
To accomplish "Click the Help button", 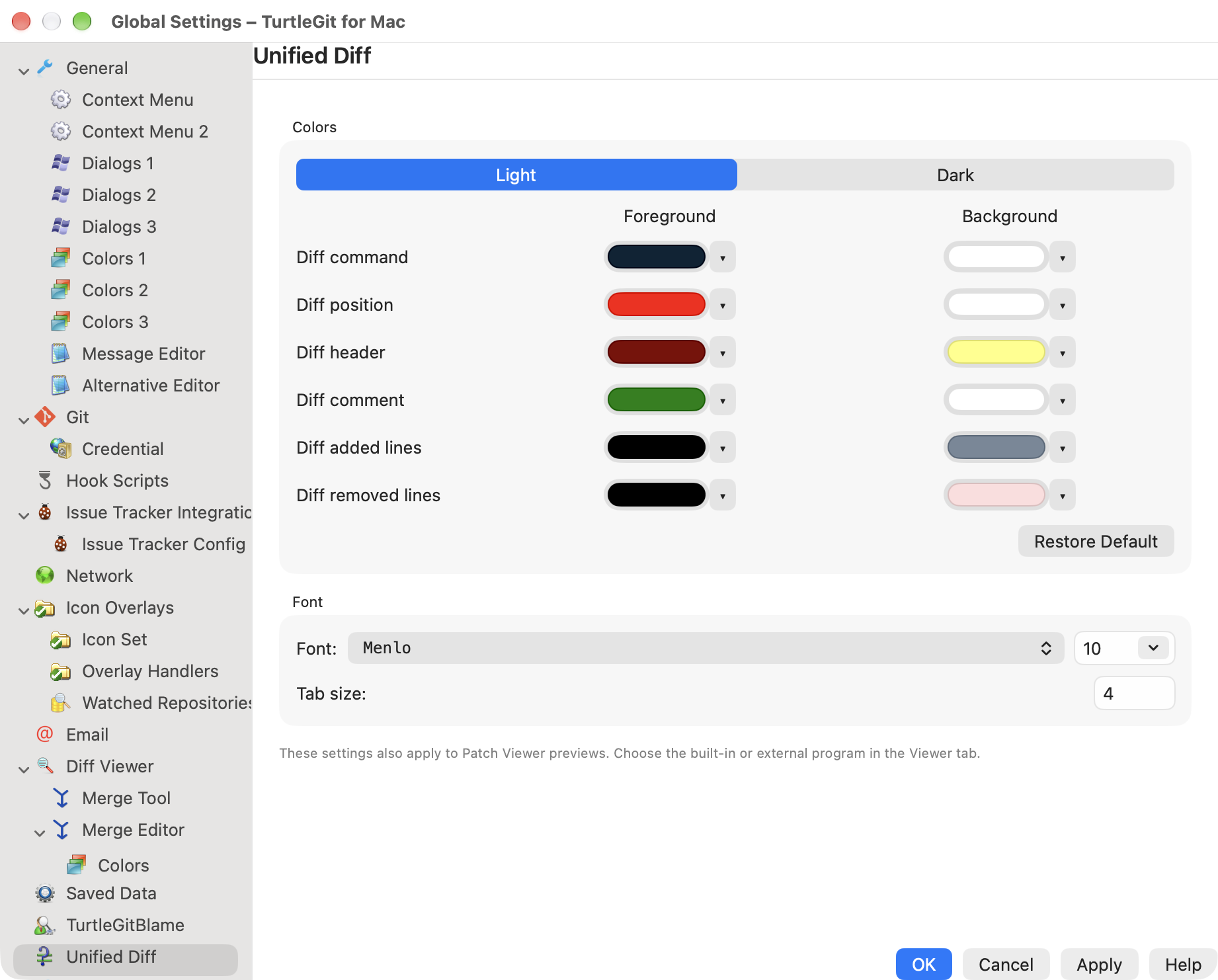I will tap(1183, 964).
